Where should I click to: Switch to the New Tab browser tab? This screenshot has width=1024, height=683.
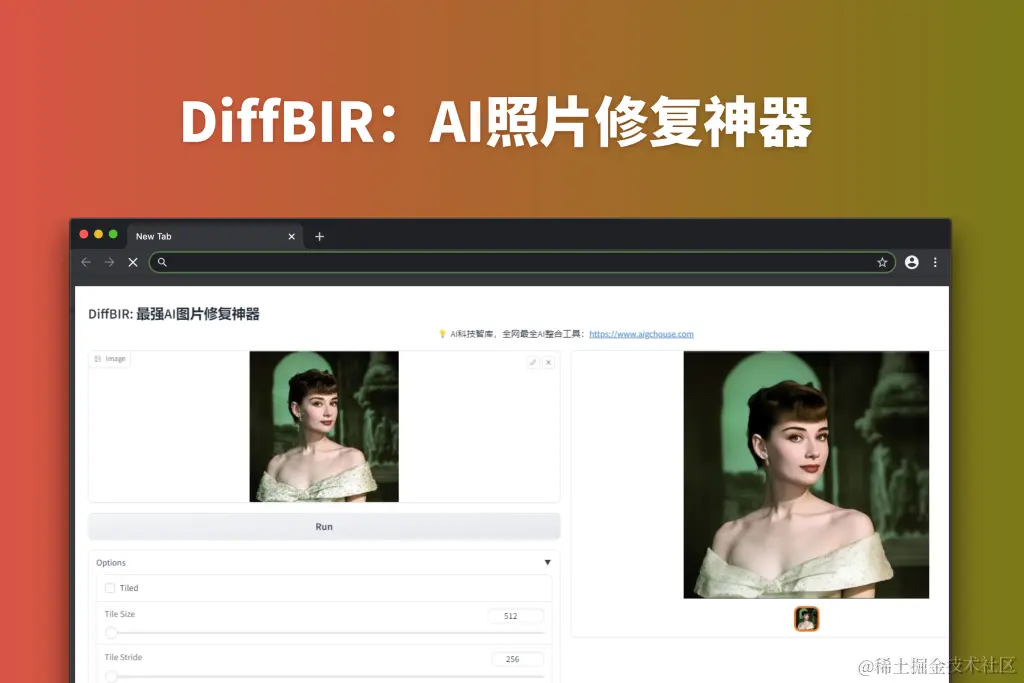pos(155,236)
